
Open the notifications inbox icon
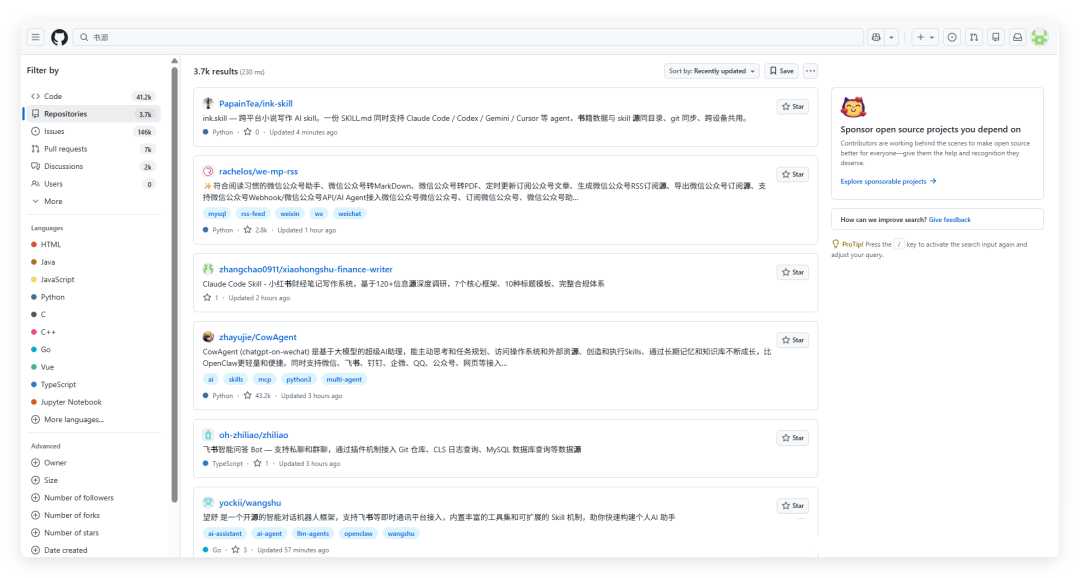click(1017, 37)
